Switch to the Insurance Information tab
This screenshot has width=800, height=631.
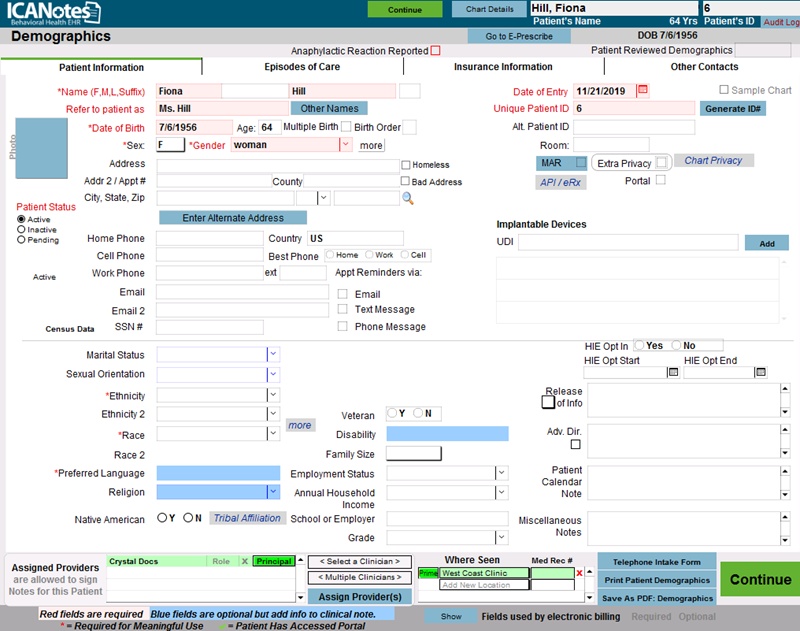tap(503, 67)
